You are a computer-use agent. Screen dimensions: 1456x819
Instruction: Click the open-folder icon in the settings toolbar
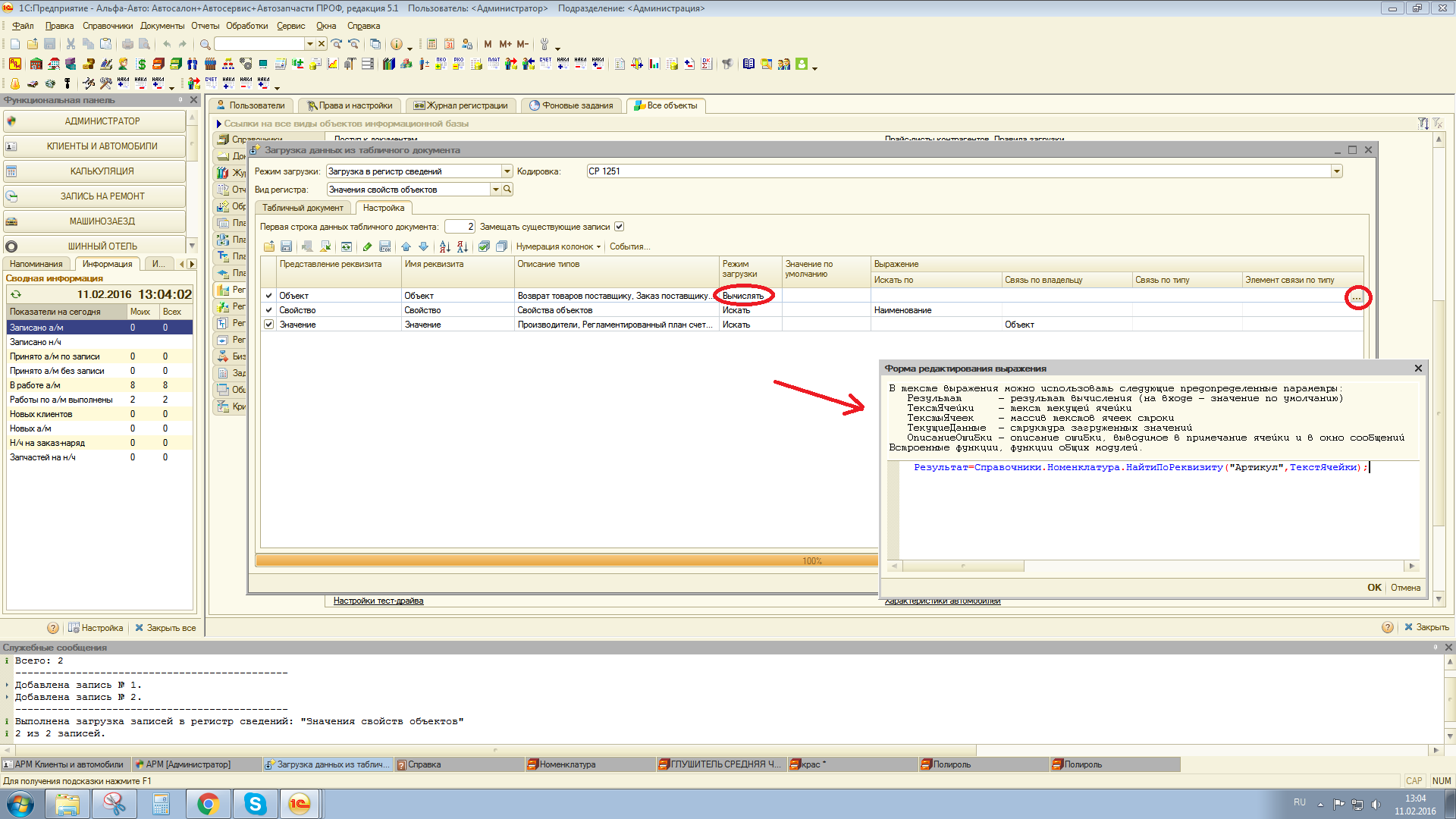(x=269, y=246)
